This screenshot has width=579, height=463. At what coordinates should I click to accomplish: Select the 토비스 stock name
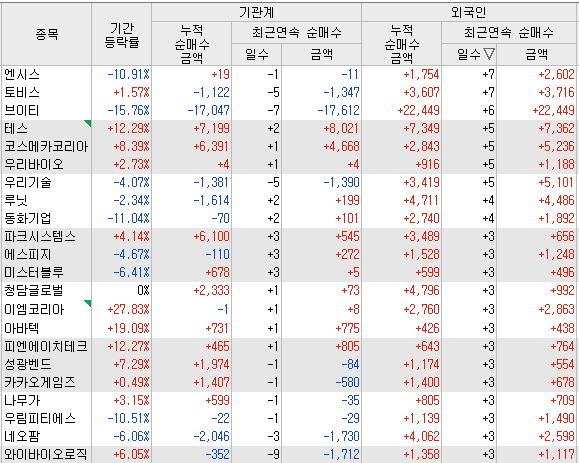point(22,92)
